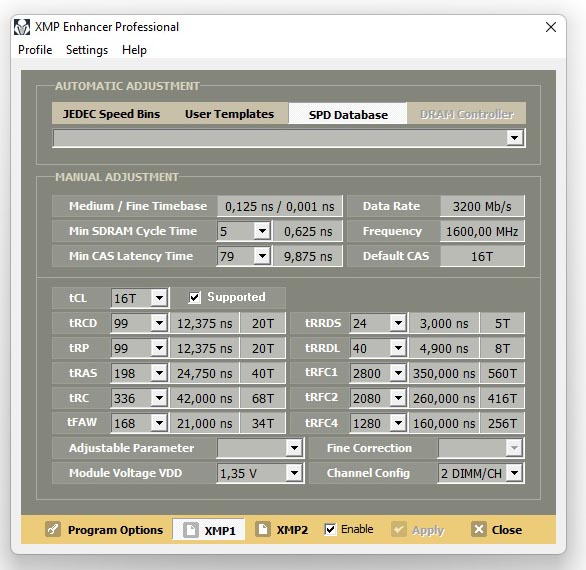Open the tFAW value dropdown
The height and width of the screenshot is (570, 586).
(159, 423)
